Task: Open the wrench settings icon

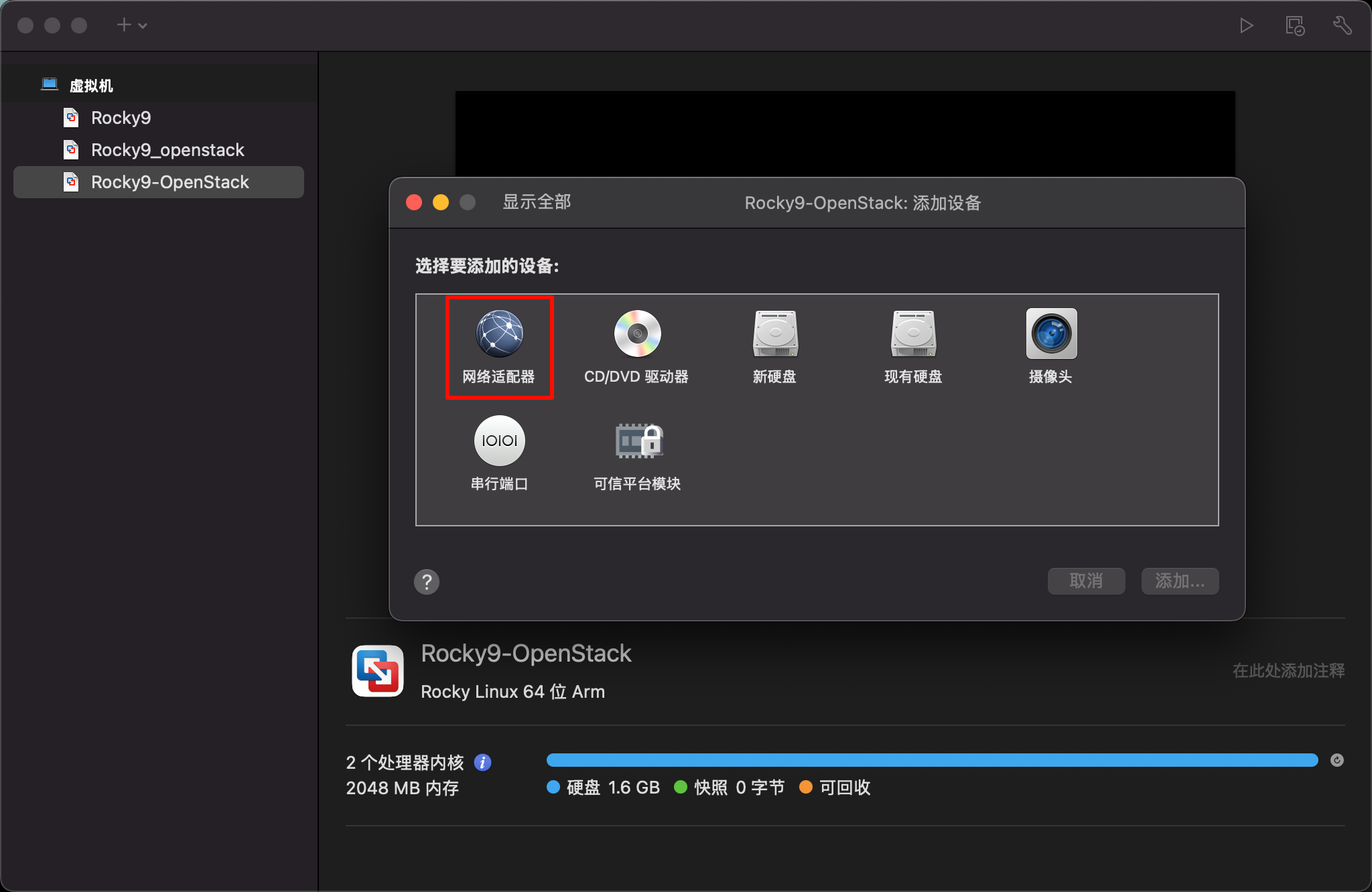Action: coord(1342,25)
